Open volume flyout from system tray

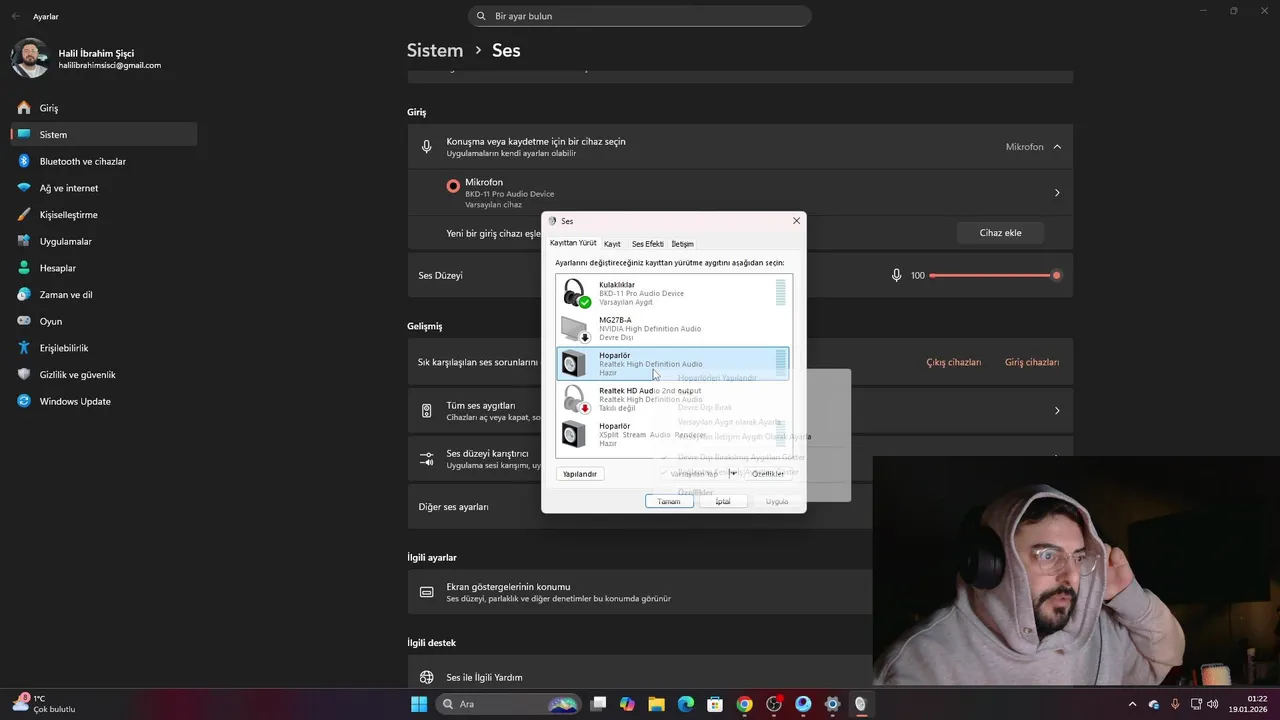coord(1212,704)
